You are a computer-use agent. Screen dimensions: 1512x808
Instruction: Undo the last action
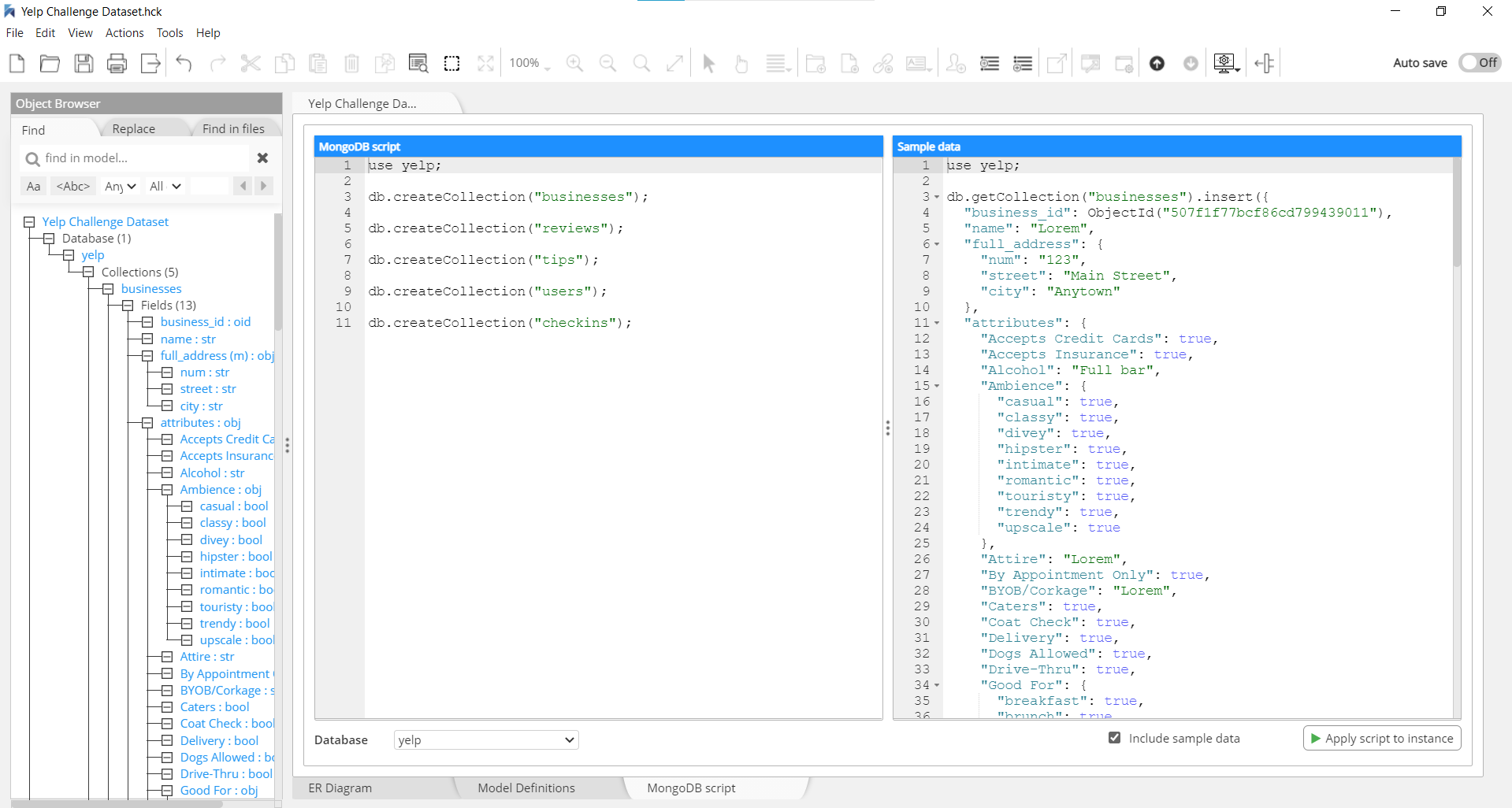pos(184,63)
